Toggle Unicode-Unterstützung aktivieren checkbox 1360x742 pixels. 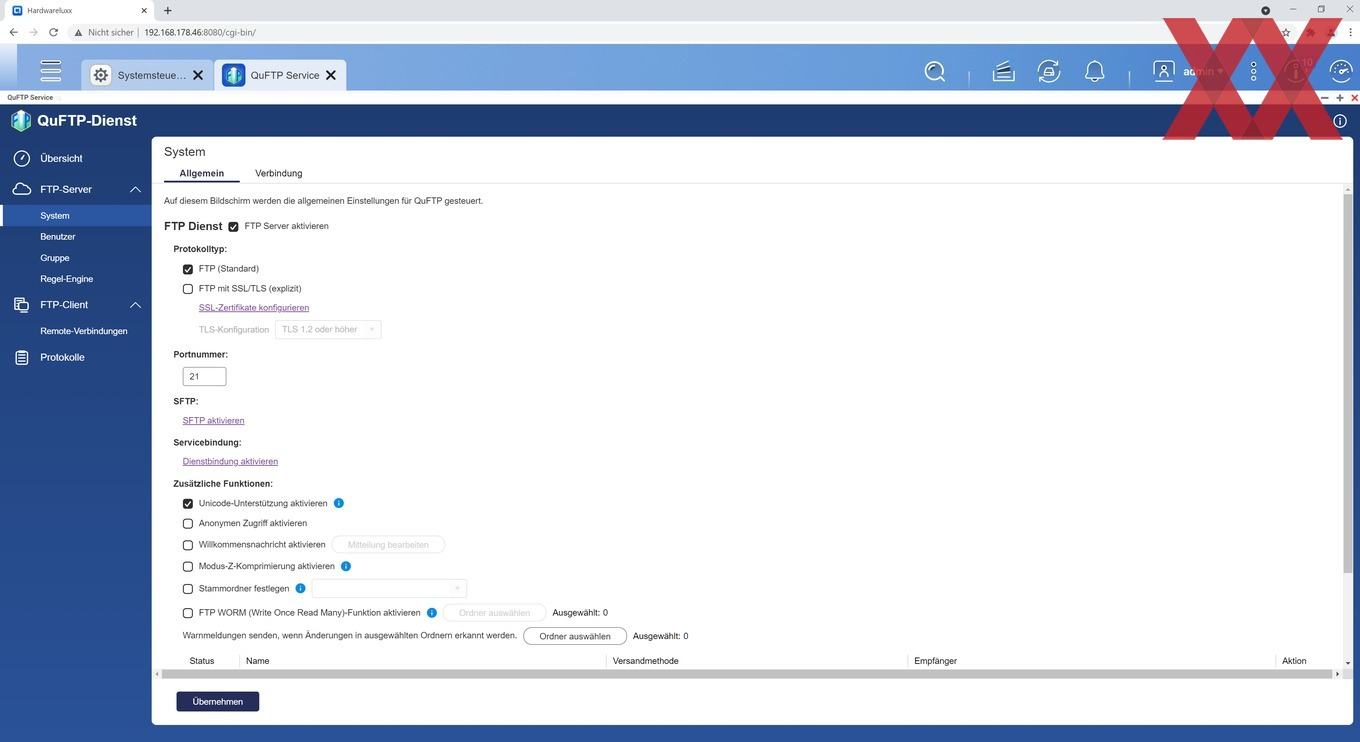[188, 503]
